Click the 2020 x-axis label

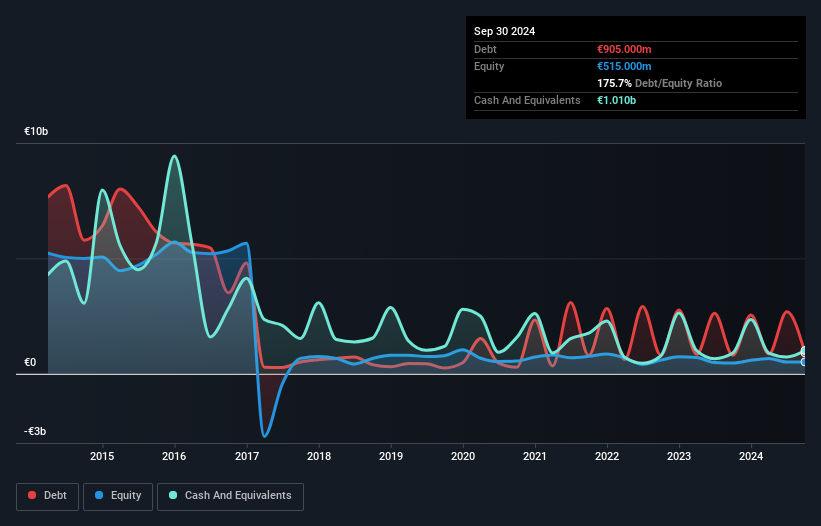pyautogui.click(x=463, y=456)
